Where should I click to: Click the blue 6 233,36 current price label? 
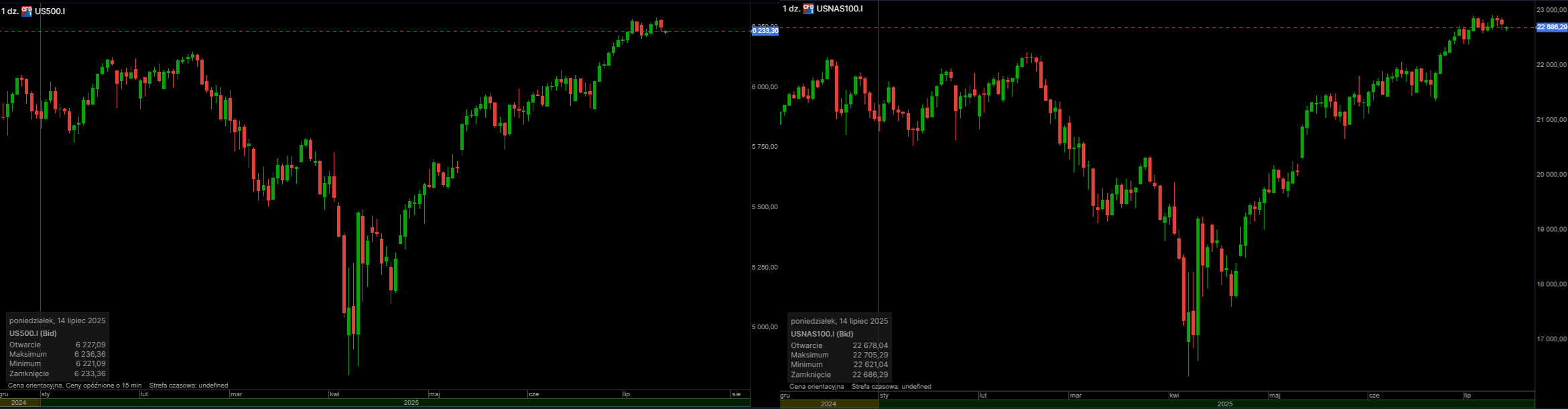765,31
